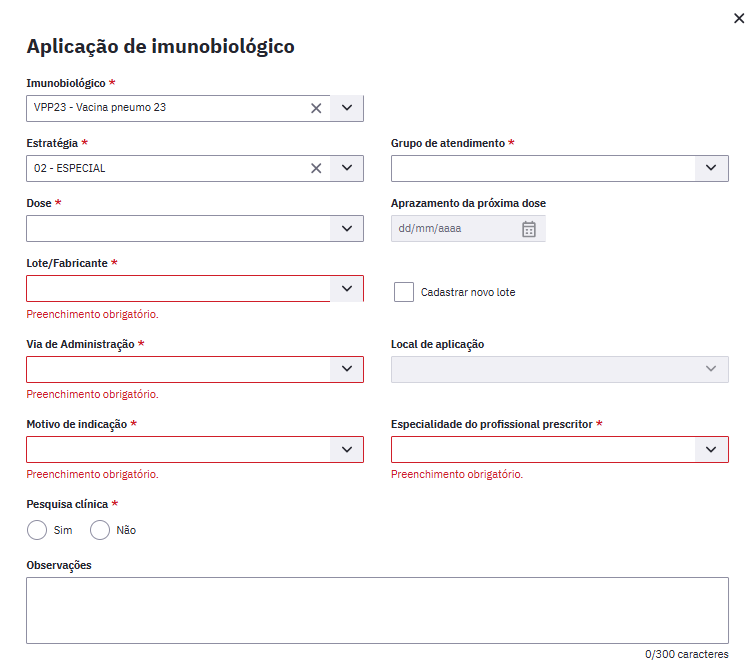Expand Estratégia dropdown arrow
Viewport: 751px width, 662px height.
(x=346, y=168)
